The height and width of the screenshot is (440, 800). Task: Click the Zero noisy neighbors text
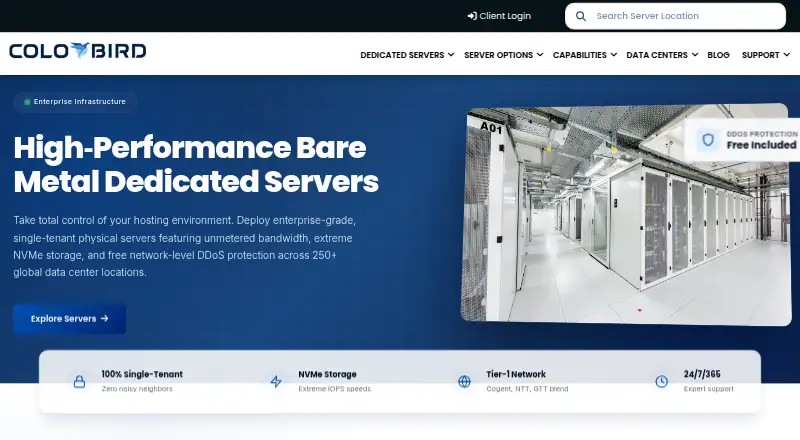point(137,389)
